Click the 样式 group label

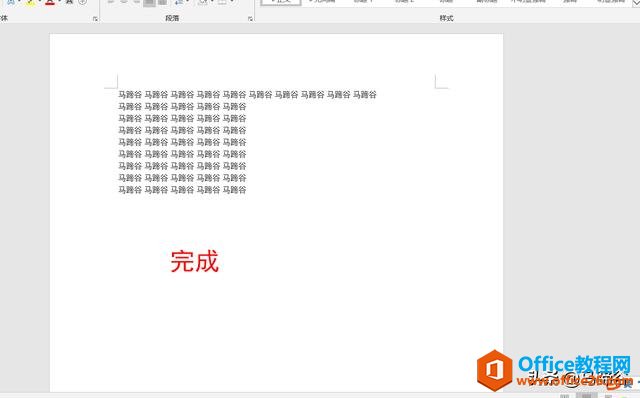point(446,18)
